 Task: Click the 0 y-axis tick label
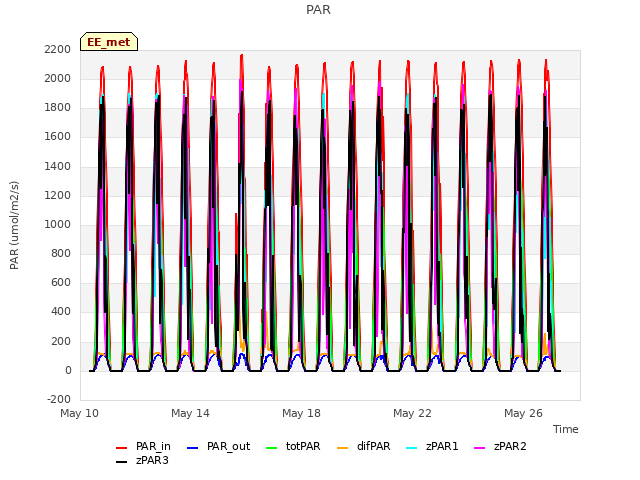click(x=68, y=371)
